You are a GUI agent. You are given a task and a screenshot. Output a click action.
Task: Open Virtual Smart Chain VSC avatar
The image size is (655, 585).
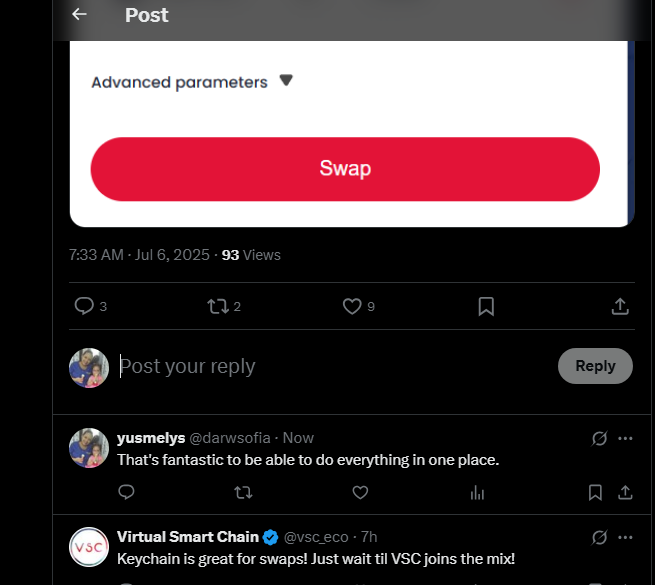click(89, 547)
